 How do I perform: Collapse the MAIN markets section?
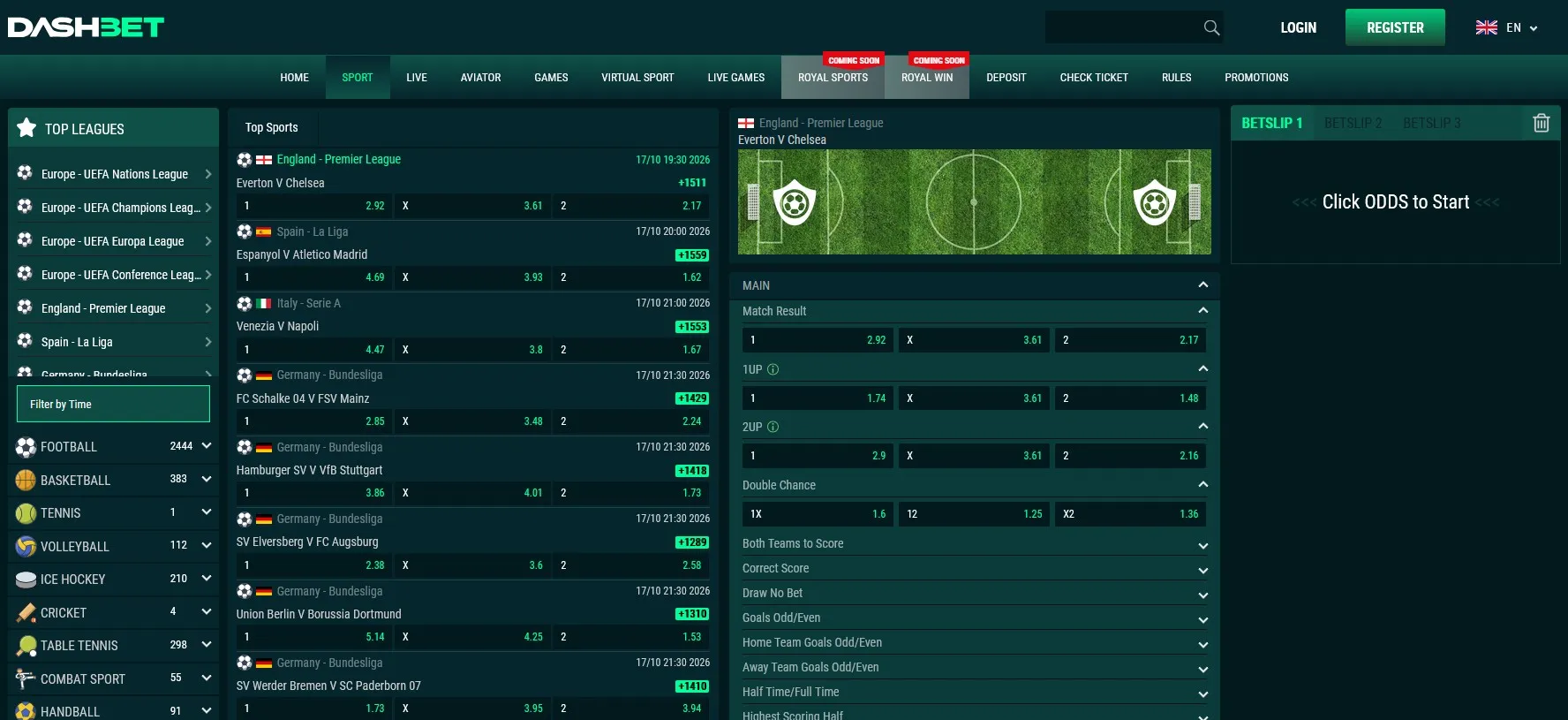coord(1202,284)
